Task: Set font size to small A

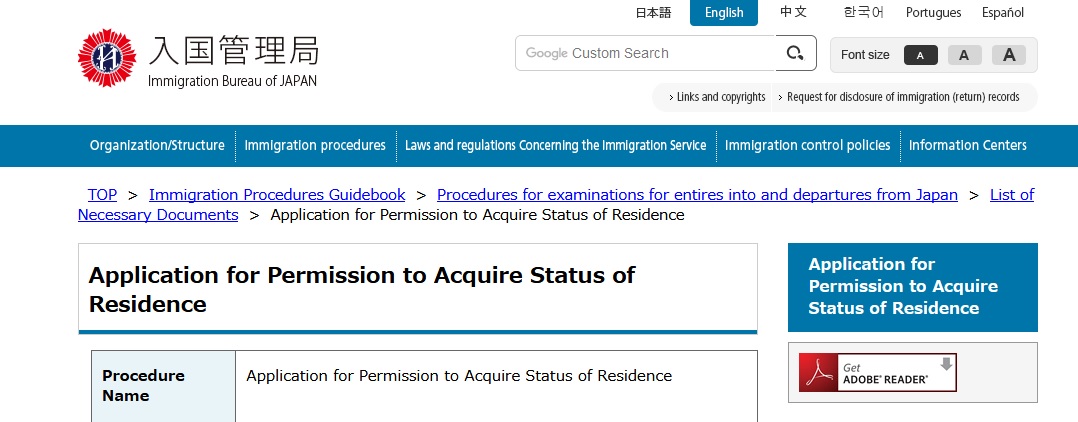Action: [x=920, y=55]
